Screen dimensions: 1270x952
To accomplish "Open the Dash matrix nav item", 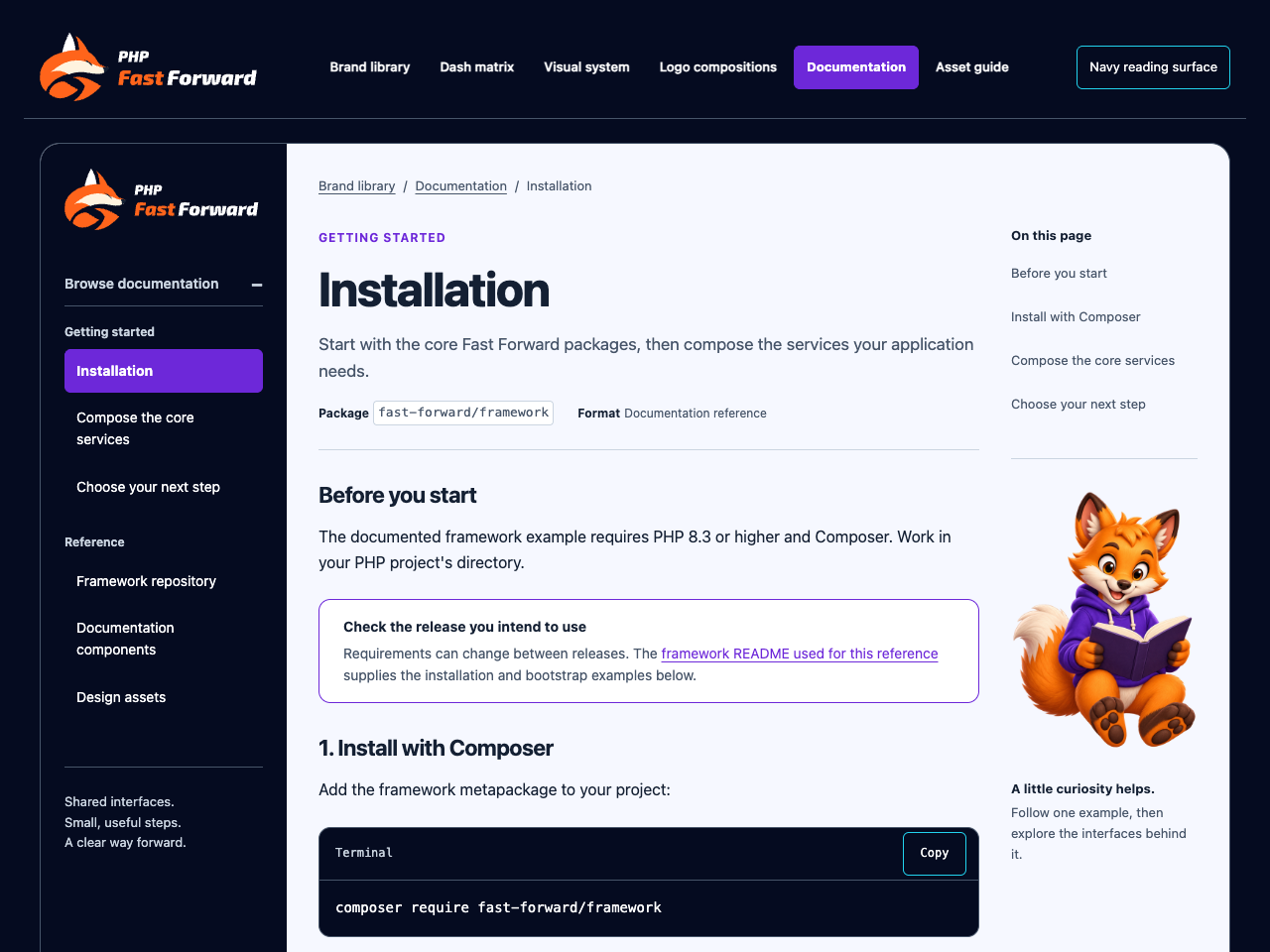I will coord(477,67).
